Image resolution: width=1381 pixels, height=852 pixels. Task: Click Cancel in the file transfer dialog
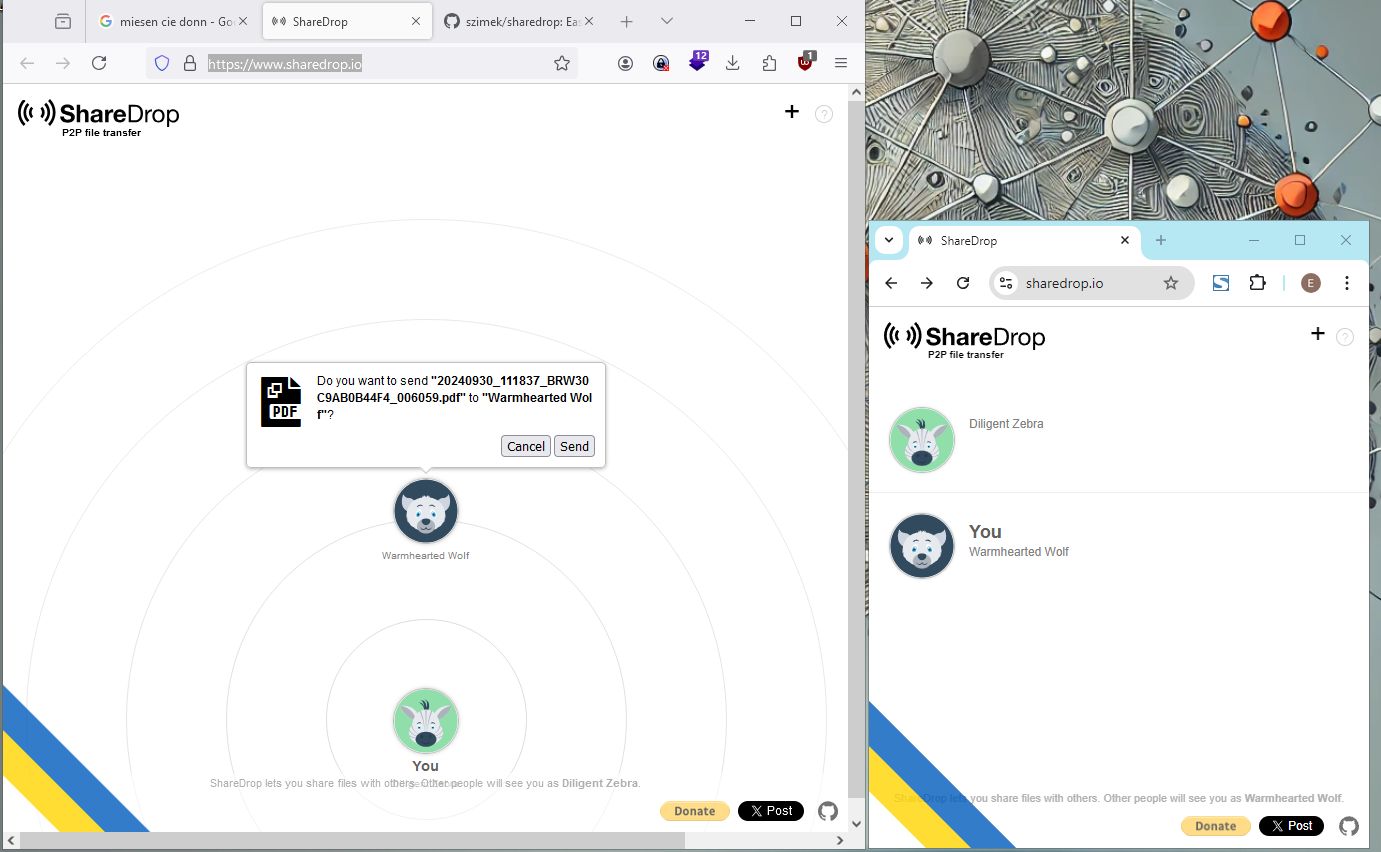pos(525,446)
